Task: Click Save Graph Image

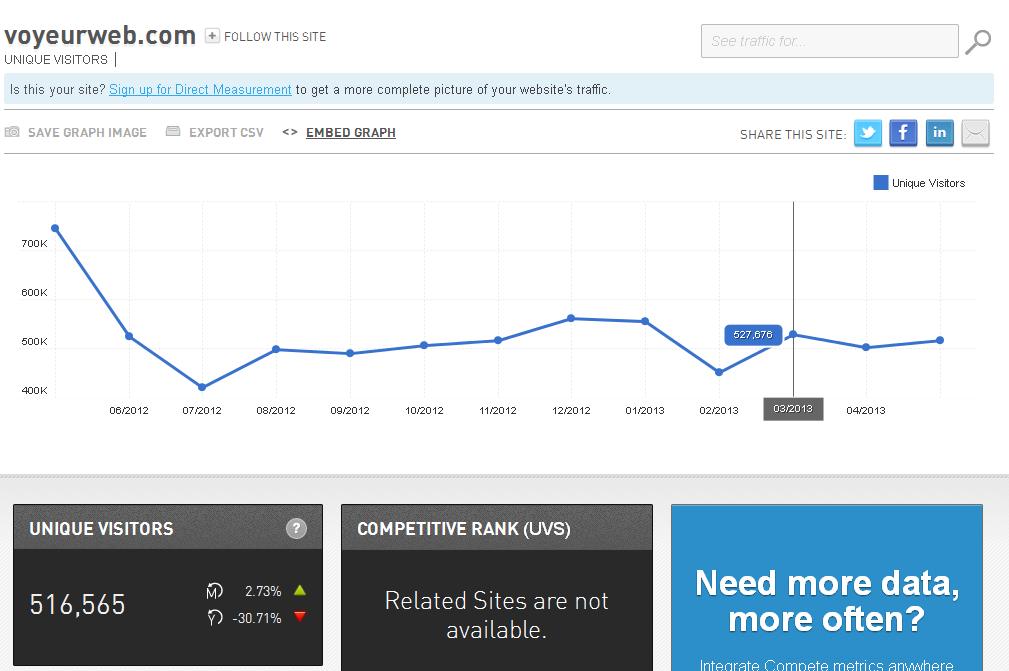Action: tap(88, 133)
